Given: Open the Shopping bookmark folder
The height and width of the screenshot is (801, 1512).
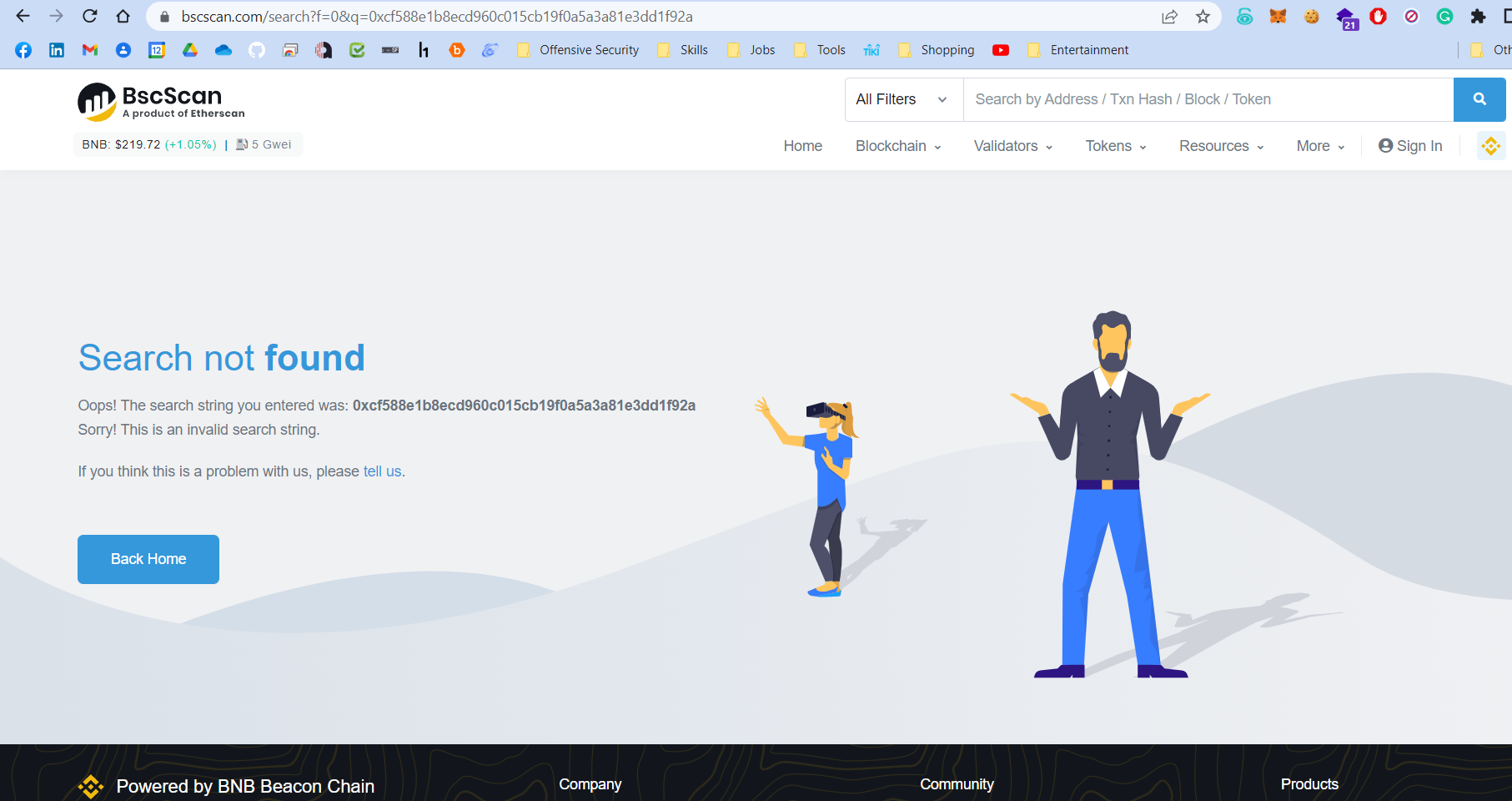Looking at the screenshot, I should click(936, 50).
